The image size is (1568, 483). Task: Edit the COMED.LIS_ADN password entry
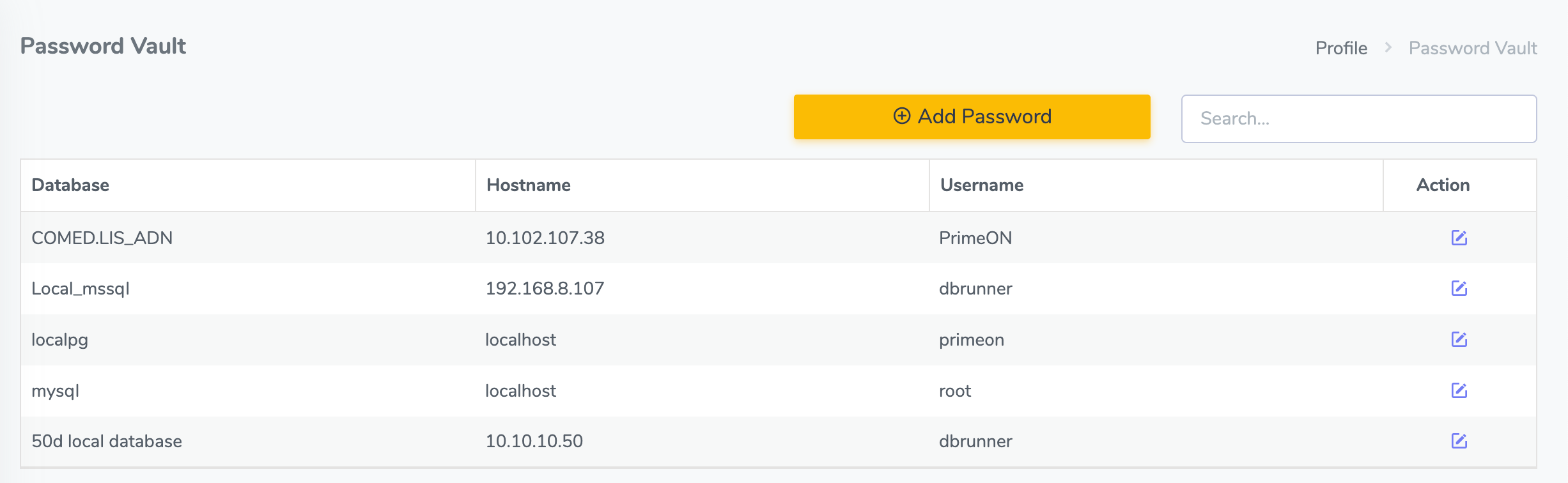pos(1459,238)
